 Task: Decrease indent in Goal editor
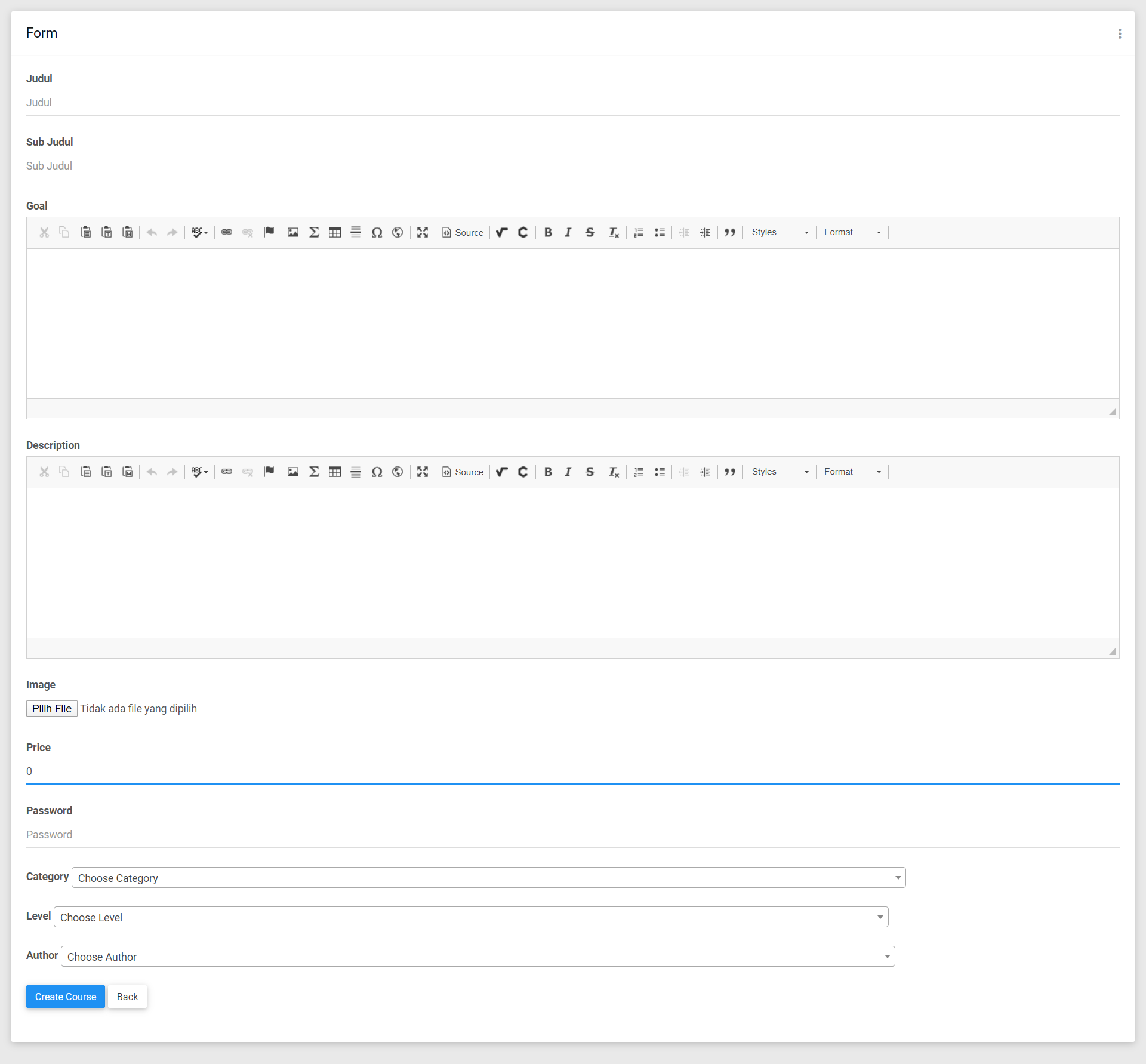point(684,232)
